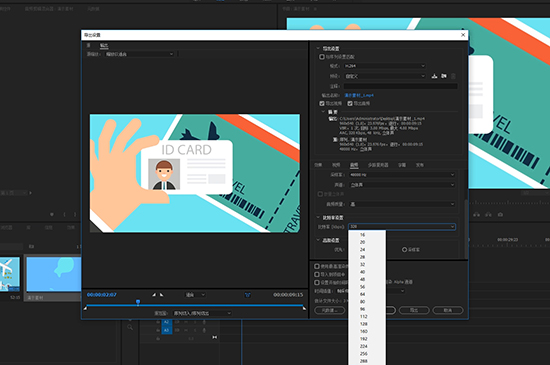Click the delete preset trash icon

(453, 76)
